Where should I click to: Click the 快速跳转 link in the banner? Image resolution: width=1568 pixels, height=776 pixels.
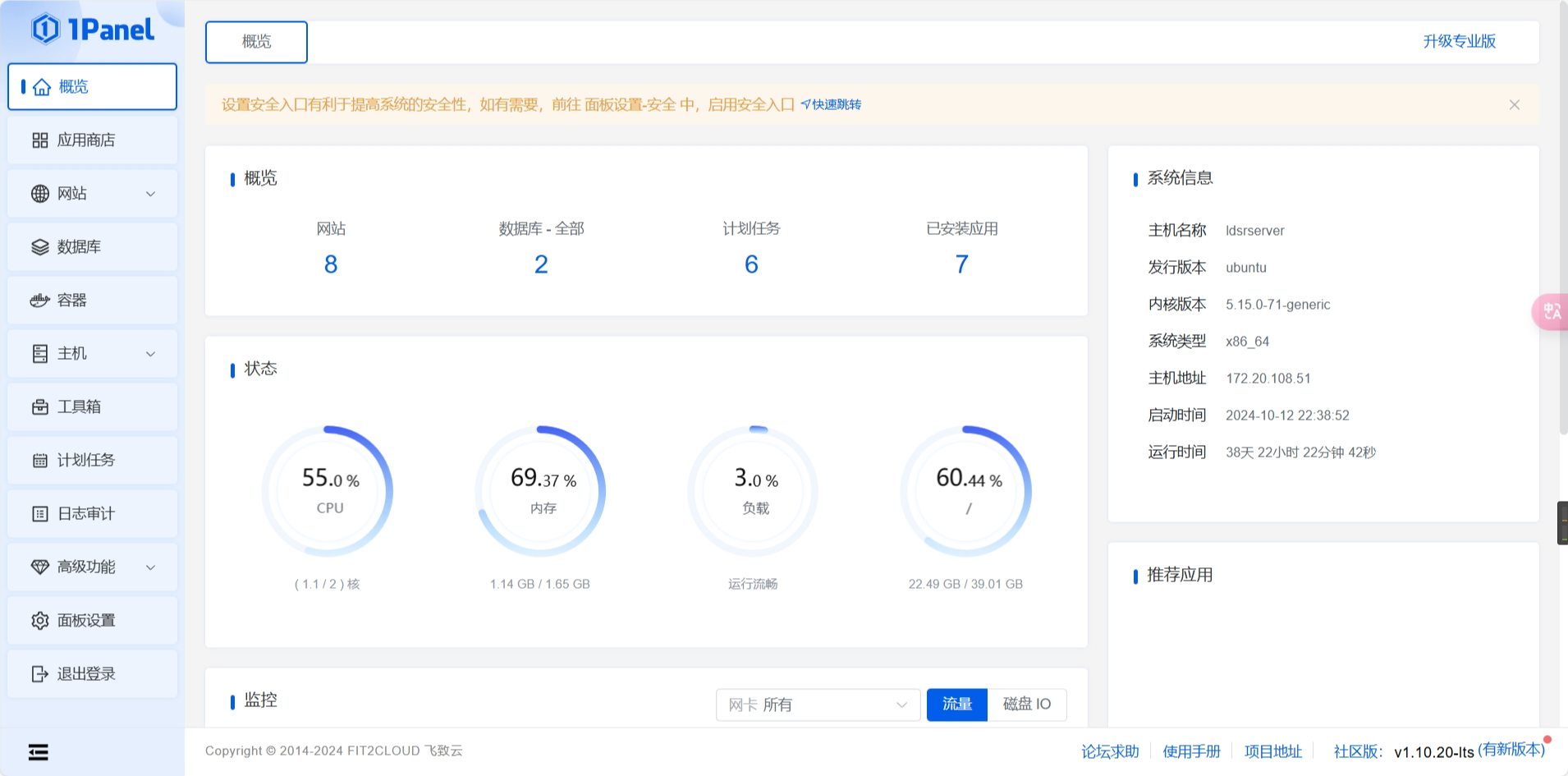(832, 105)
